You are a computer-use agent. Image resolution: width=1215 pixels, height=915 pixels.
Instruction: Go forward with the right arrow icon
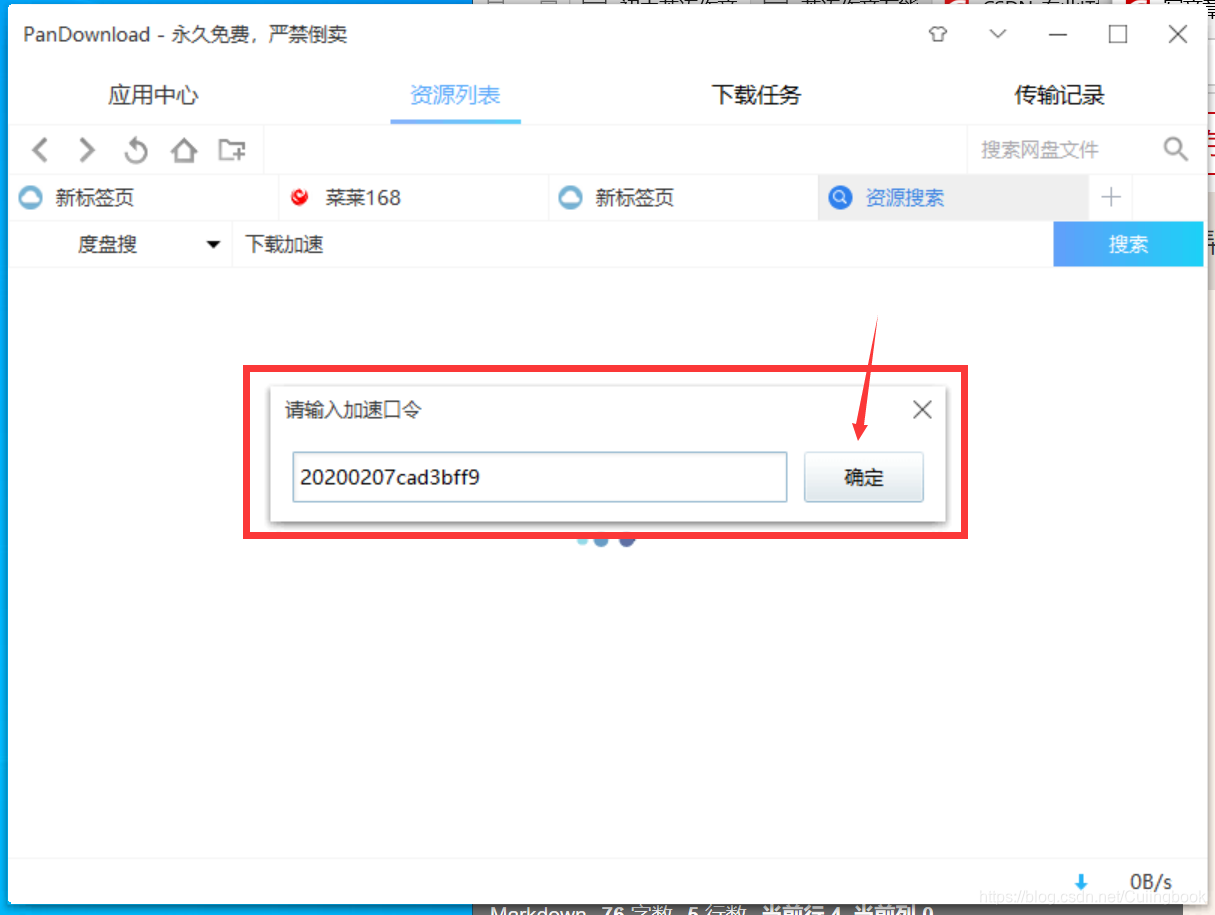click(88, 150)
